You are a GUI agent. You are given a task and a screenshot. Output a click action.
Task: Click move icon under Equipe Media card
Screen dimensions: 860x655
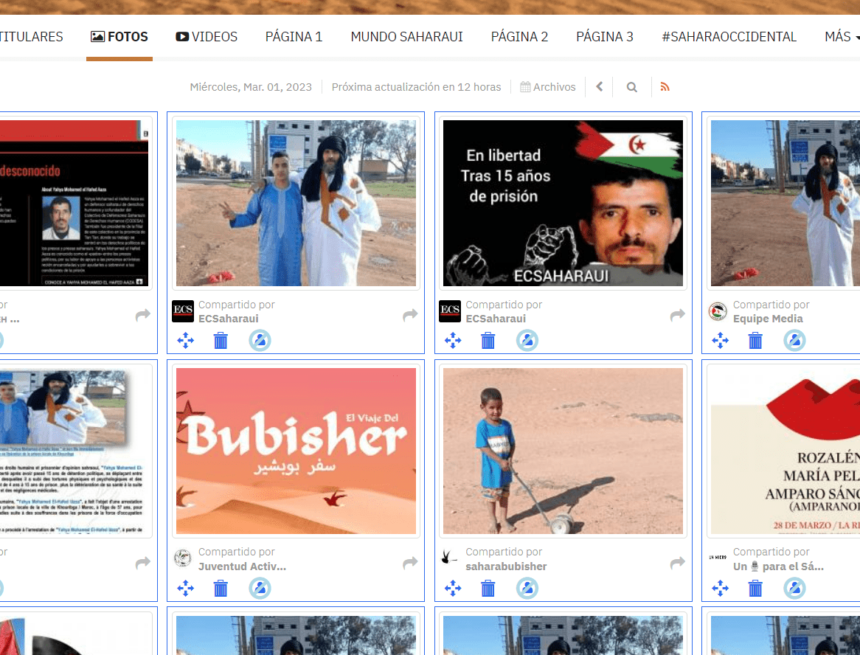[x=720, y=340]
